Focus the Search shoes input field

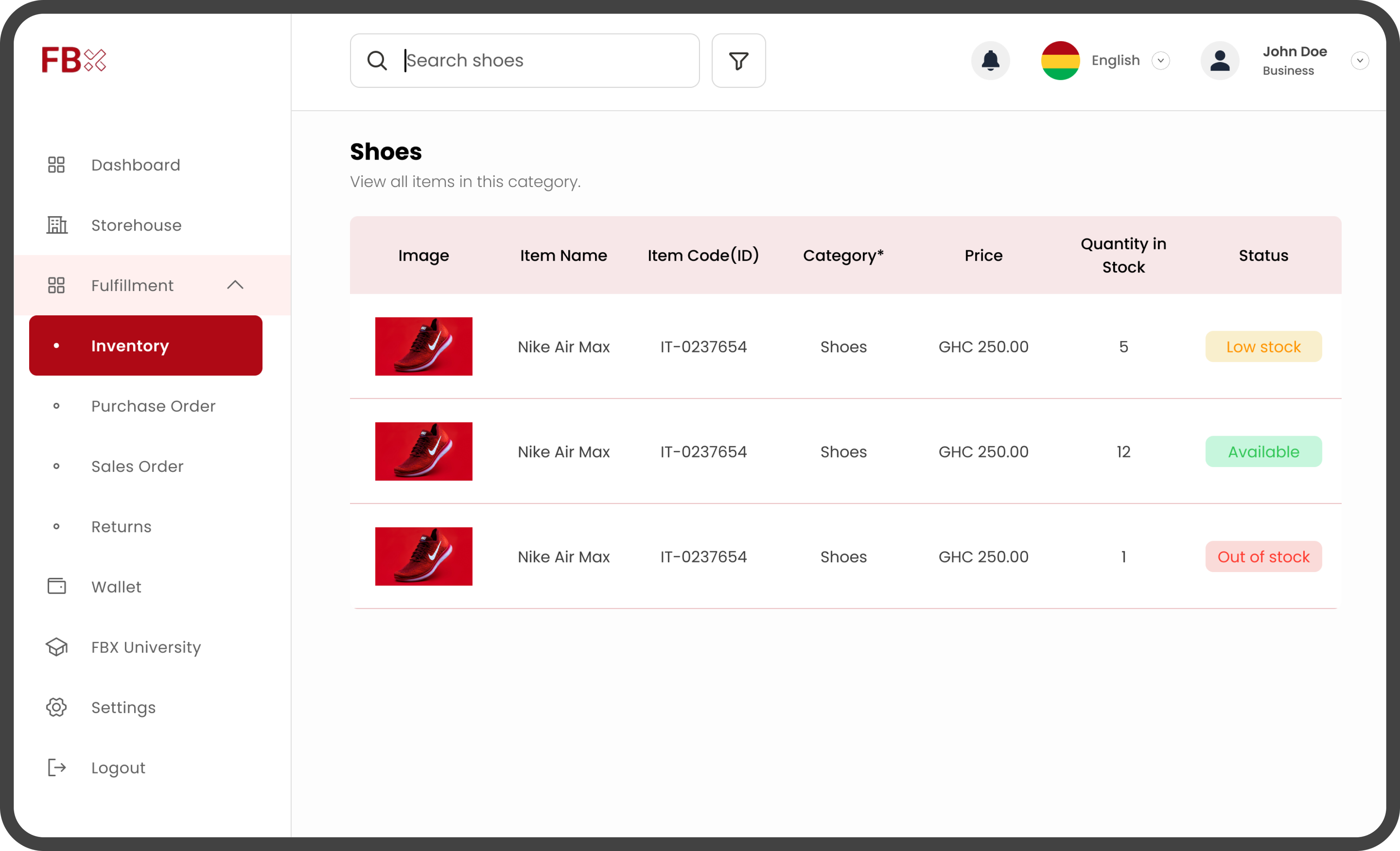(x=524, y=61)
